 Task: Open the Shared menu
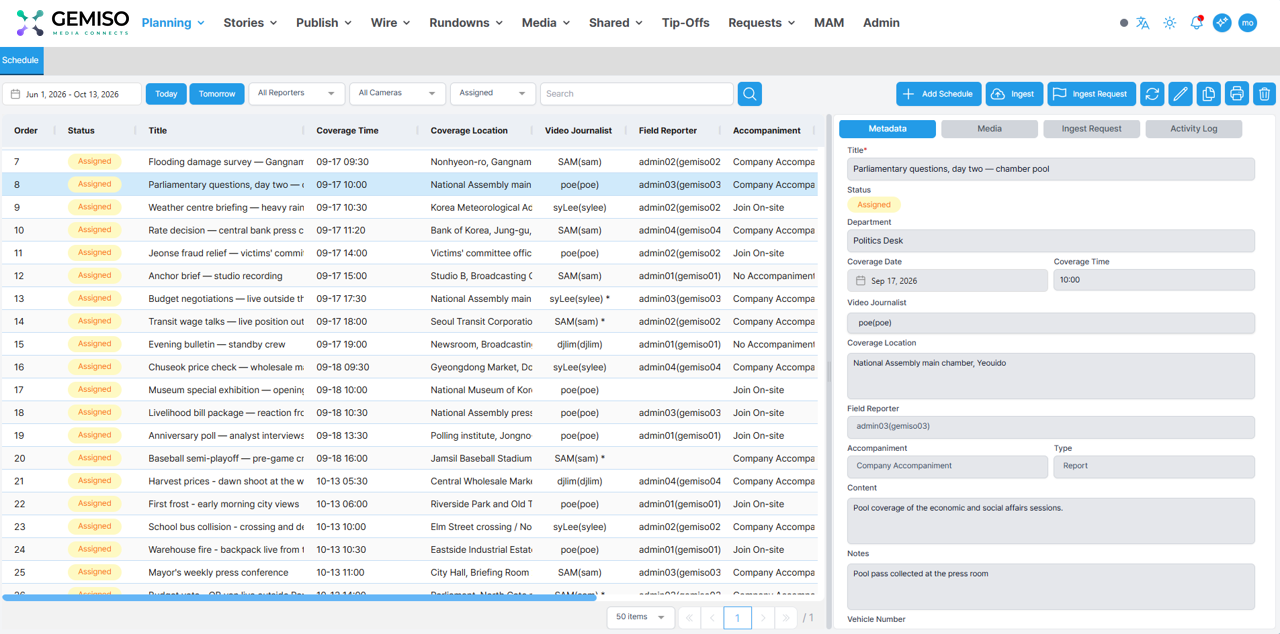(x=616, y=23)
